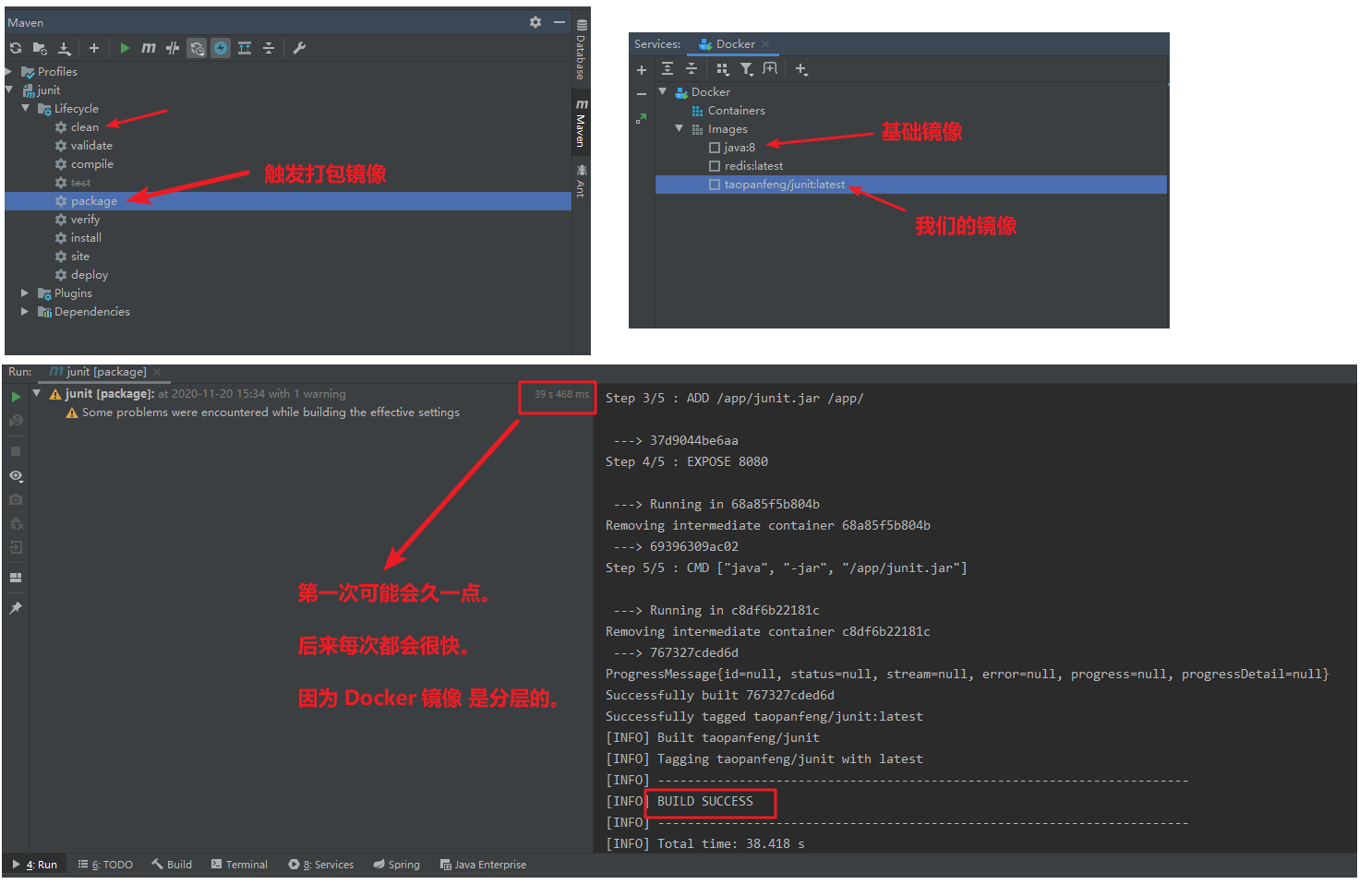Show dependencies diagram icon in Maven toolbar

[x=245, y=48]
